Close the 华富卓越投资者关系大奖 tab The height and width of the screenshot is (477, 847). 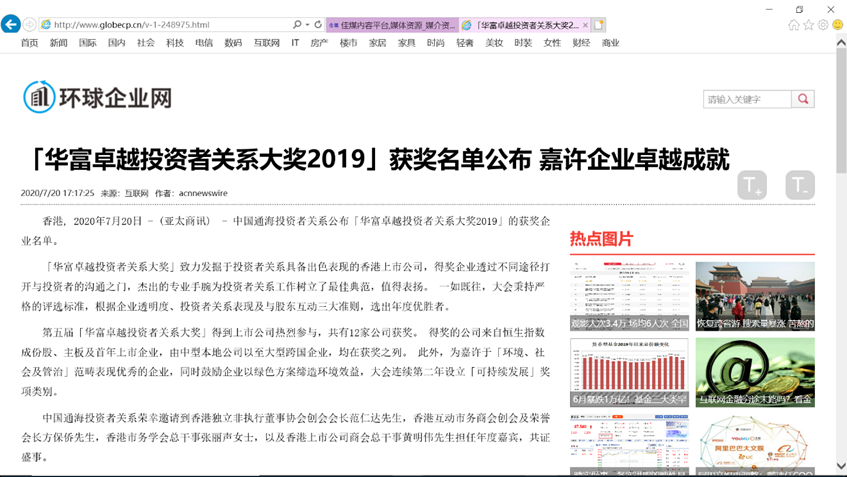coord(585,25)
